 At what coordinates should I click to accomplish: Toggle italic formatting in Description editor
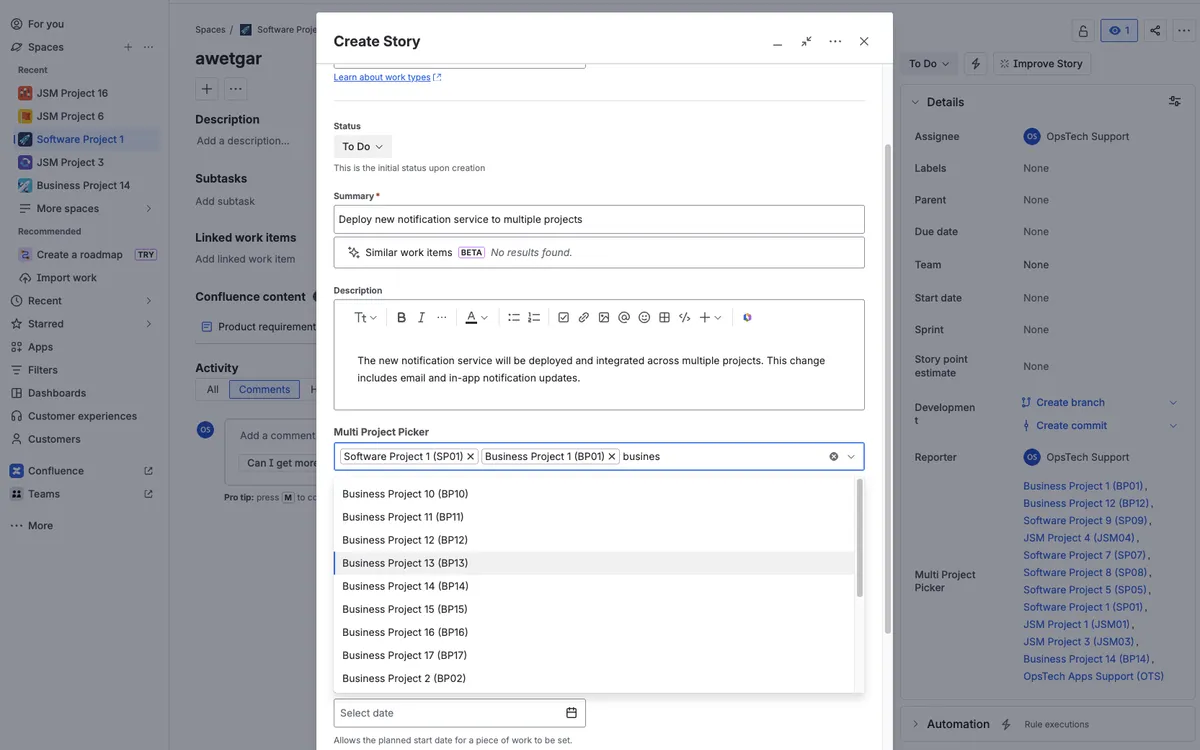421,317
